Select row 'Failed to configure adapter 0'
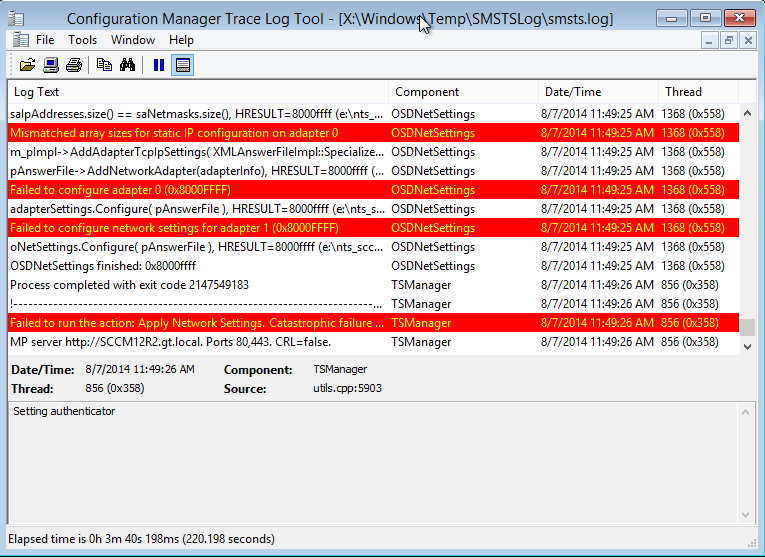The image size is (765, 558). click(x=374, y=190)
